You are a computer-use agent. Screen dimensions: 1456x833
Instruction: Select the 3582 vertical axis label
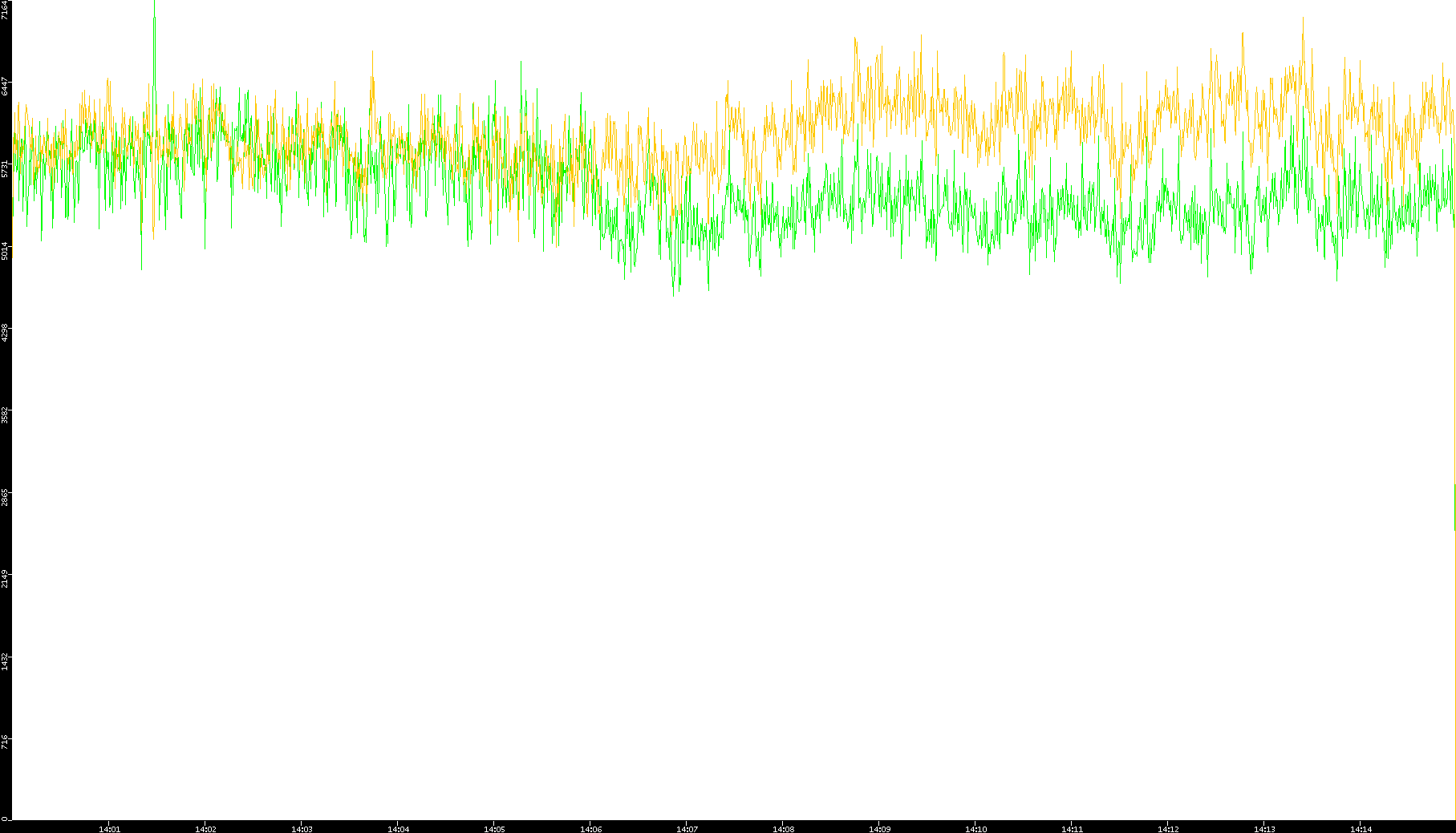click(x=6, y=414)
